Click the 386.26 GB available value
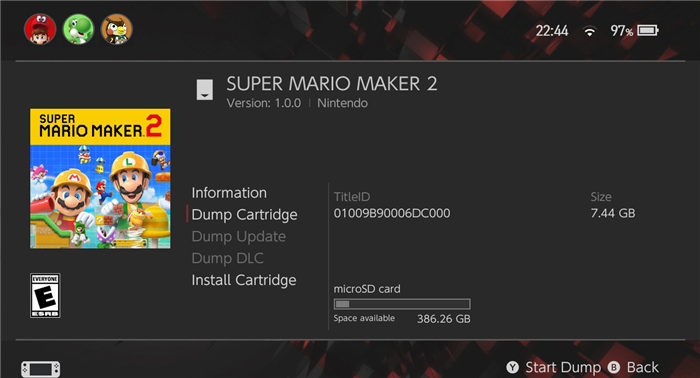Viewport: 700px width, 378px height. [x=444, y=319]
